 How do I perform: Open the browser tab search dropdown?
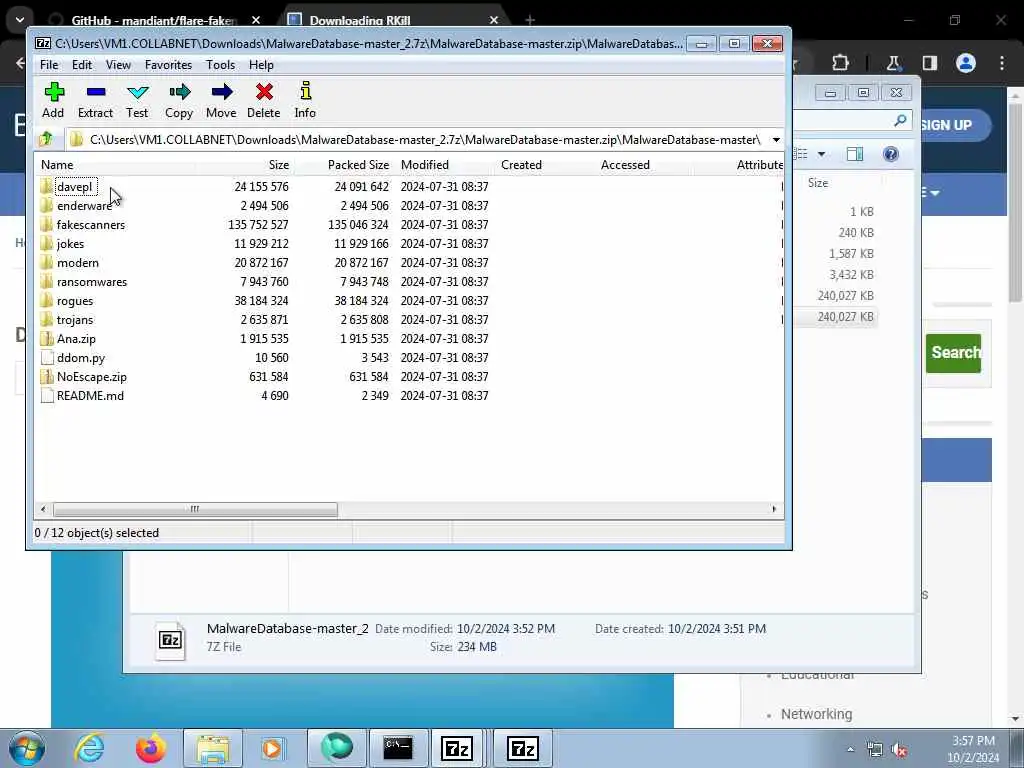pos(20,20)
